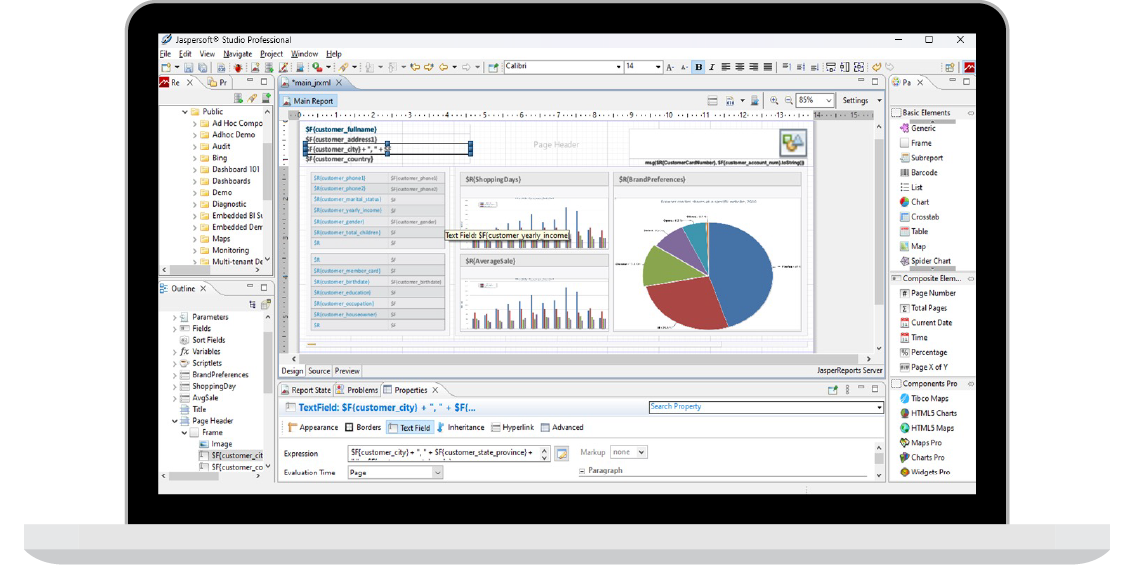The image size is (1125, 565).
Task: Select the Table palette element
Action: tap(914, 231)
